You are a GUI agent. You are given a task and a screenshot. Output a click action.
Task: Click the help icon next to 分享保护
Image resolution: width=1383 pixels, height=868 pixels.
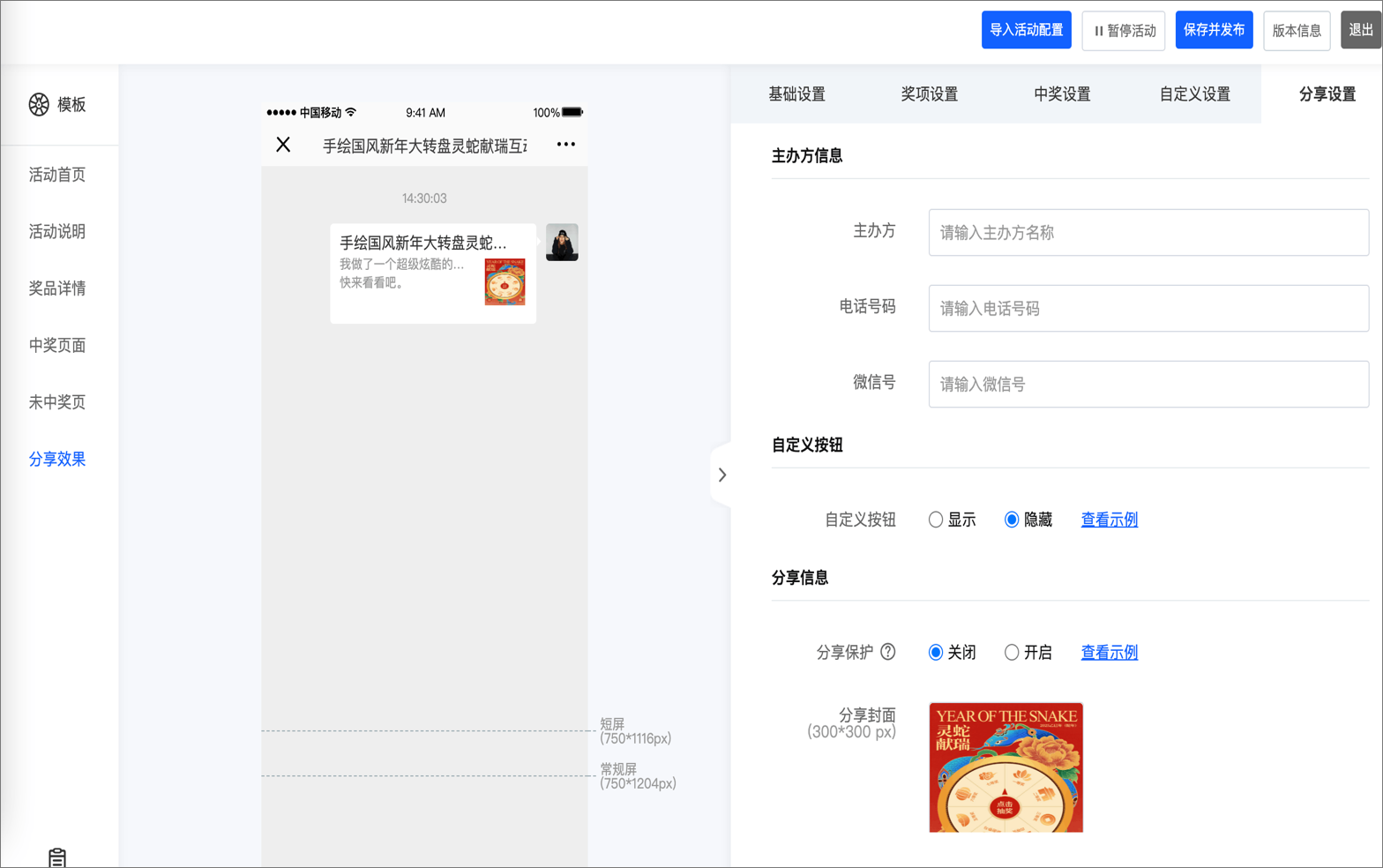tap(888, 652)
